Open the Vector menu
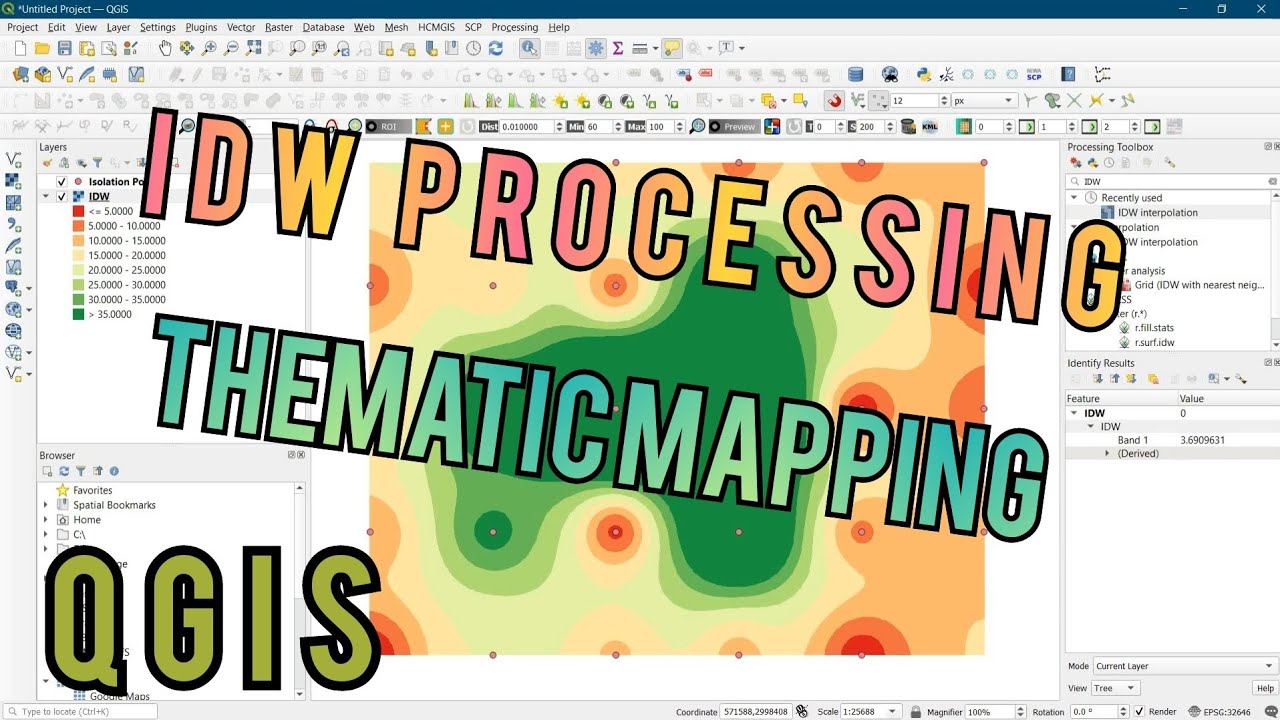 (241, 27)
